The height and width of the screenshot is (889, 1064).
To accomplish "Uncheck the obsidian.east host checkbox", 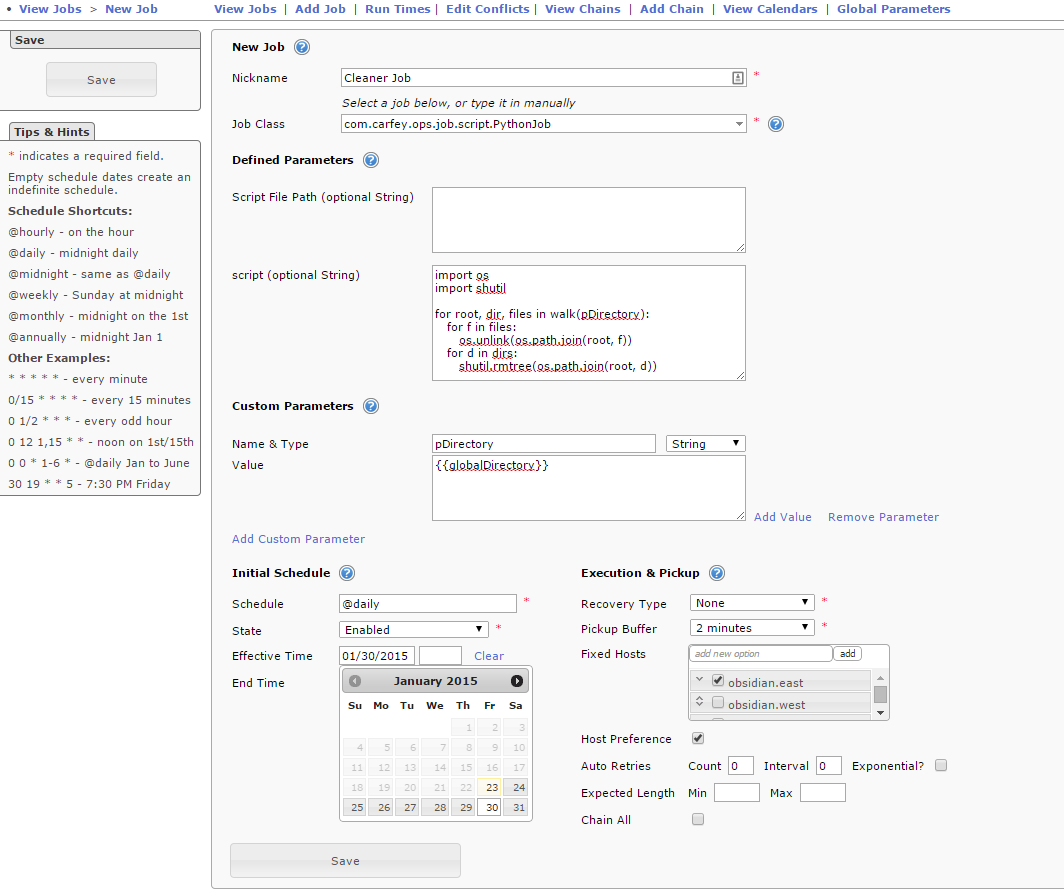I will pos(717,681).
